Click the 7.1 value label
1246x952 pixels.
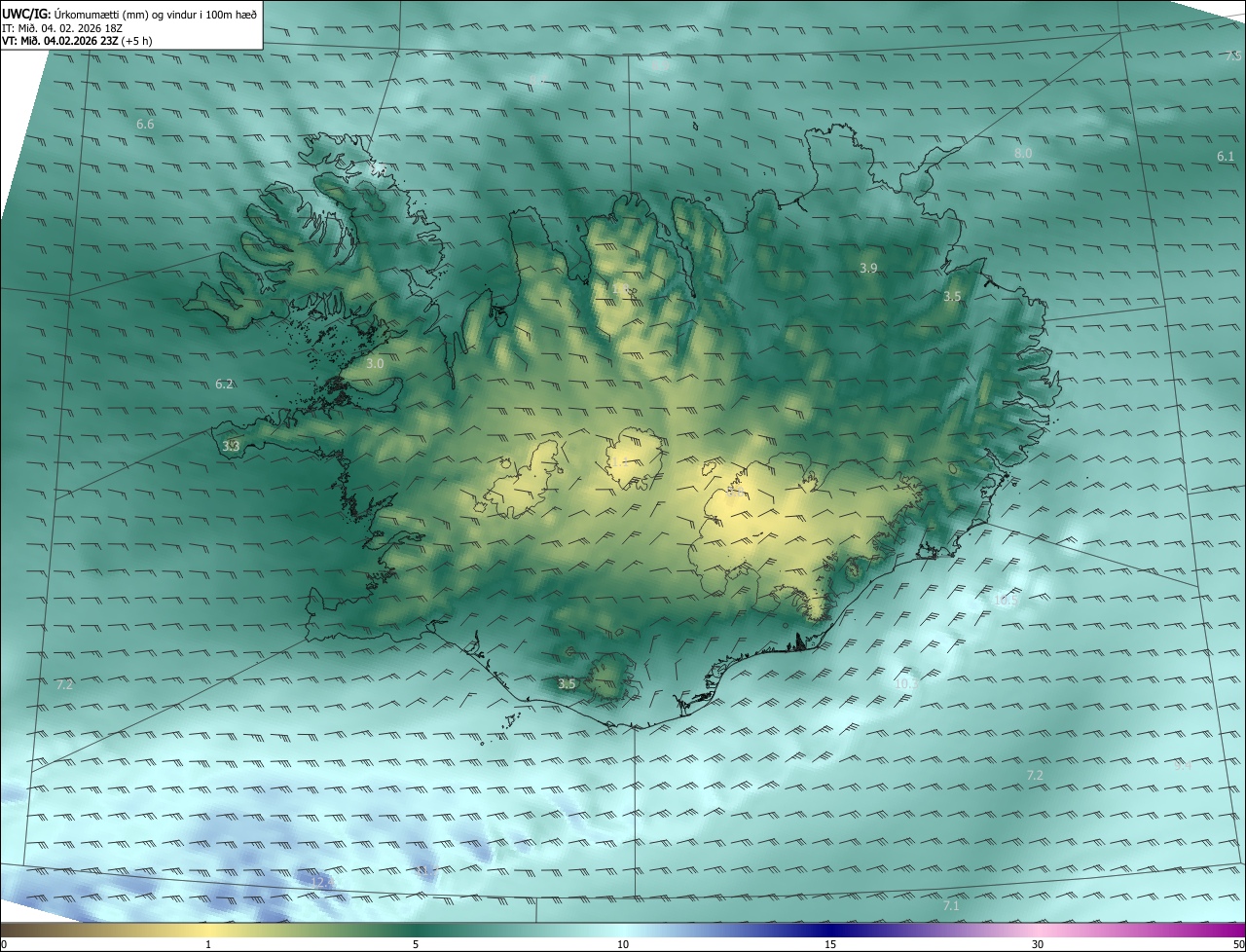[x=951, y=906]
